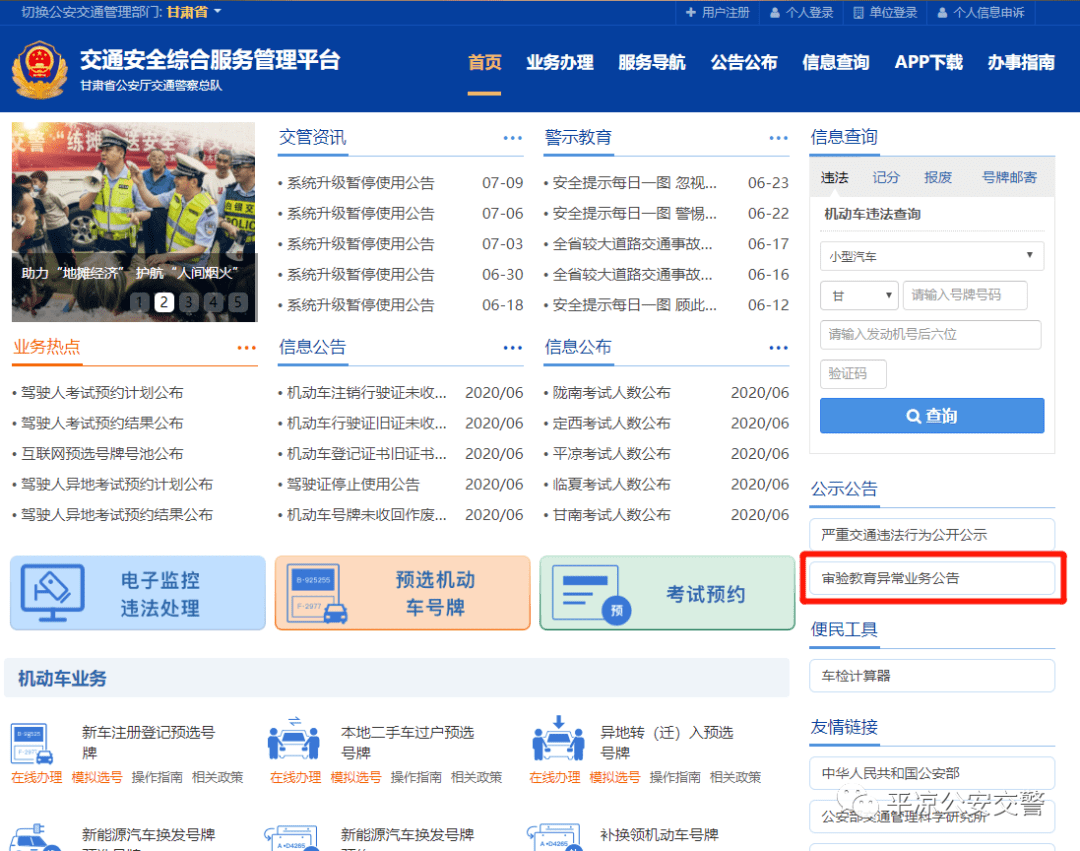
Task: Click 相关政策 under 新车注册登记预选号牌
Action: click(x=218, y=777)
